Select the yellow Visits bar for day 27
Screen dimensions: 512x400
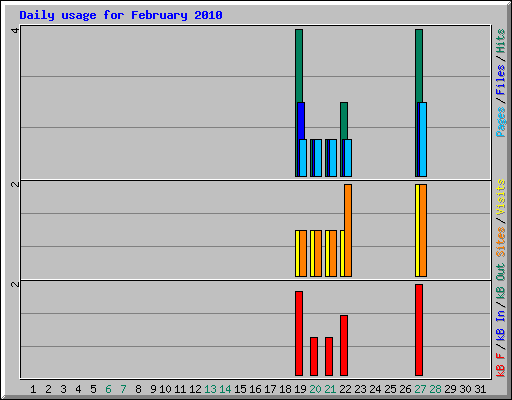[417, 230]
